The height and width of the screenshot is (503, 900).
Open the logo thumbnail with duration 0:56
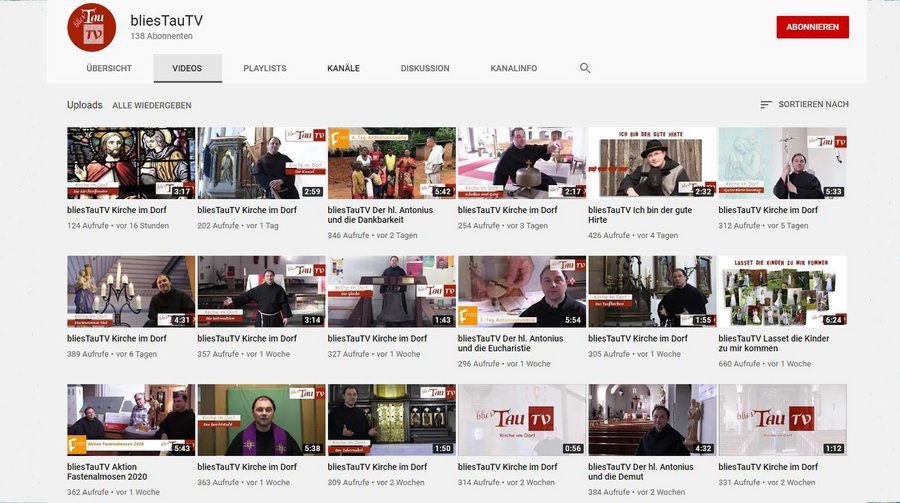pos(522,420)
